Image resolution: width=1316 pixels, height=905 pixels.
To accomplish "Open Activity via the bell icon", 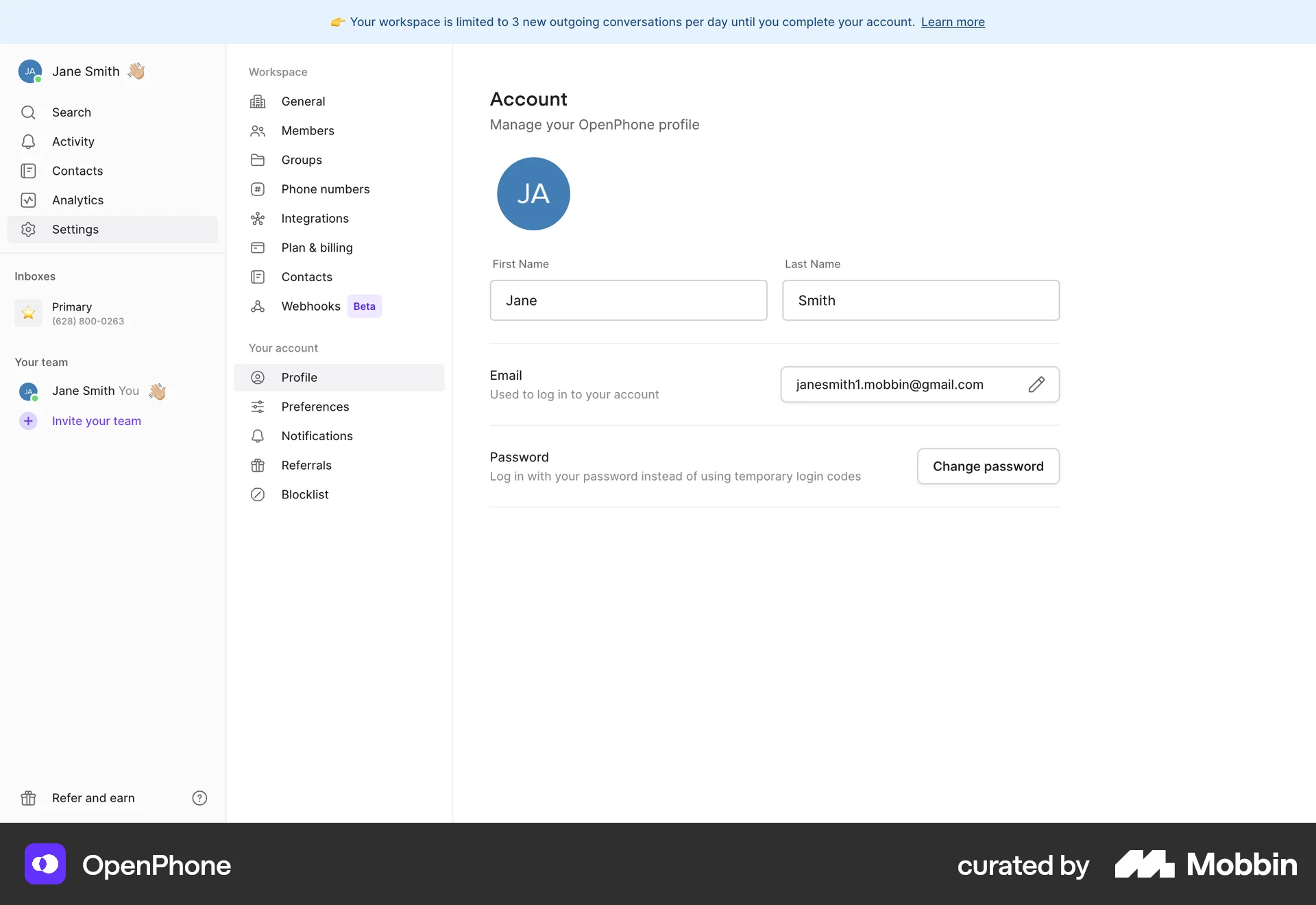I will click(x=28, y=142).
